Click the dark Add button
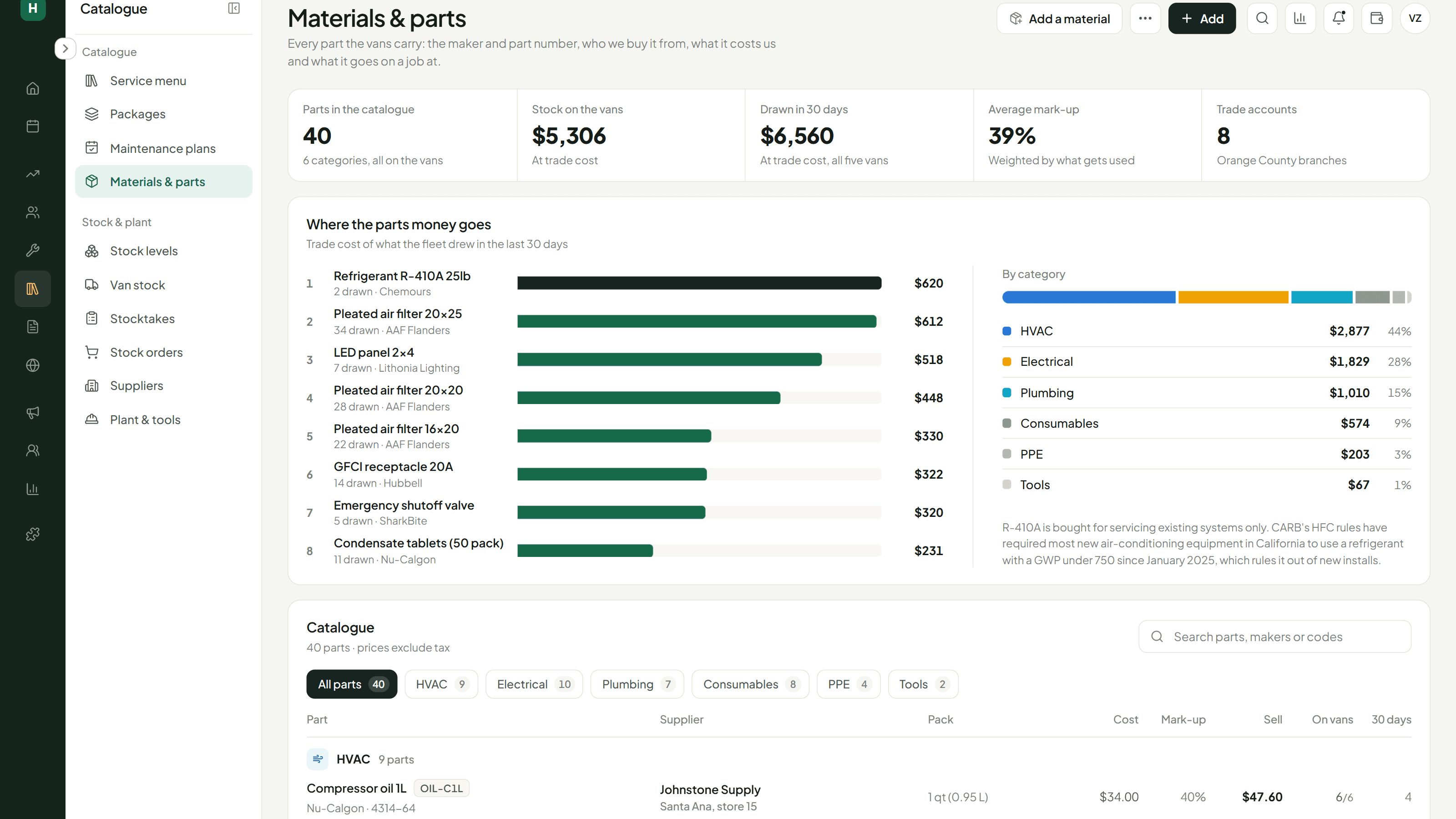The image size is (1456, 819). (x=1202, y=19)
